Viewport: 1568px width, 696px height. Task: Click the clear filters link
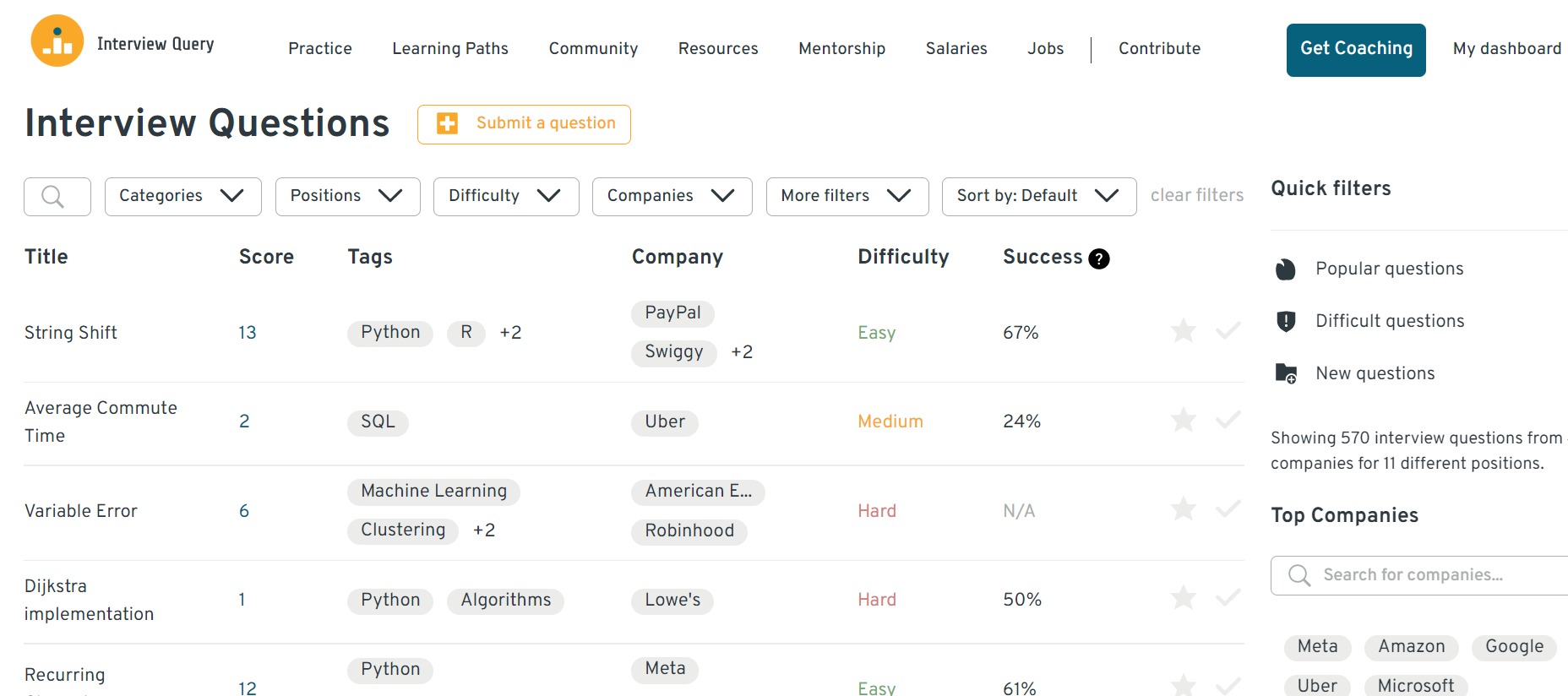click(x=1196, y=196)
